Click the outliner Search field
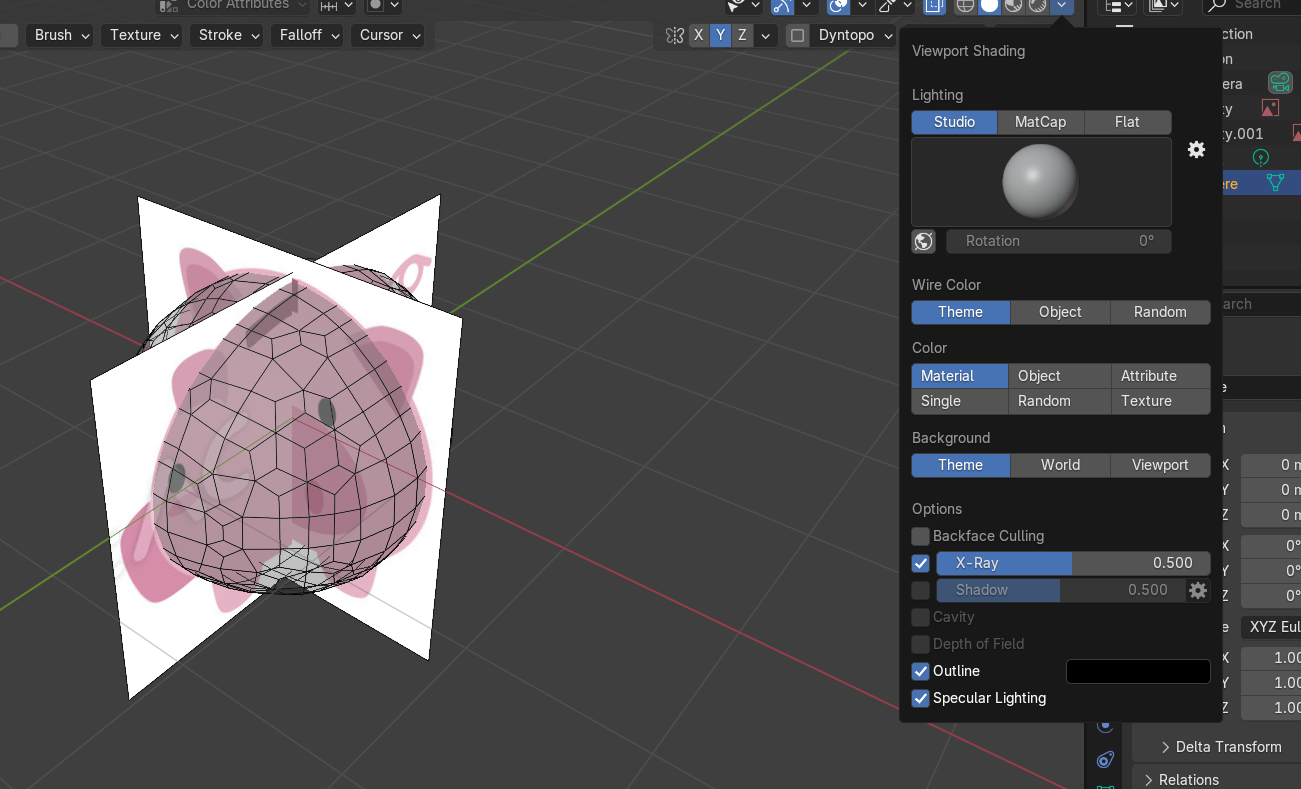Viewport: 1301px width, 789px height. pos(1251,5)
